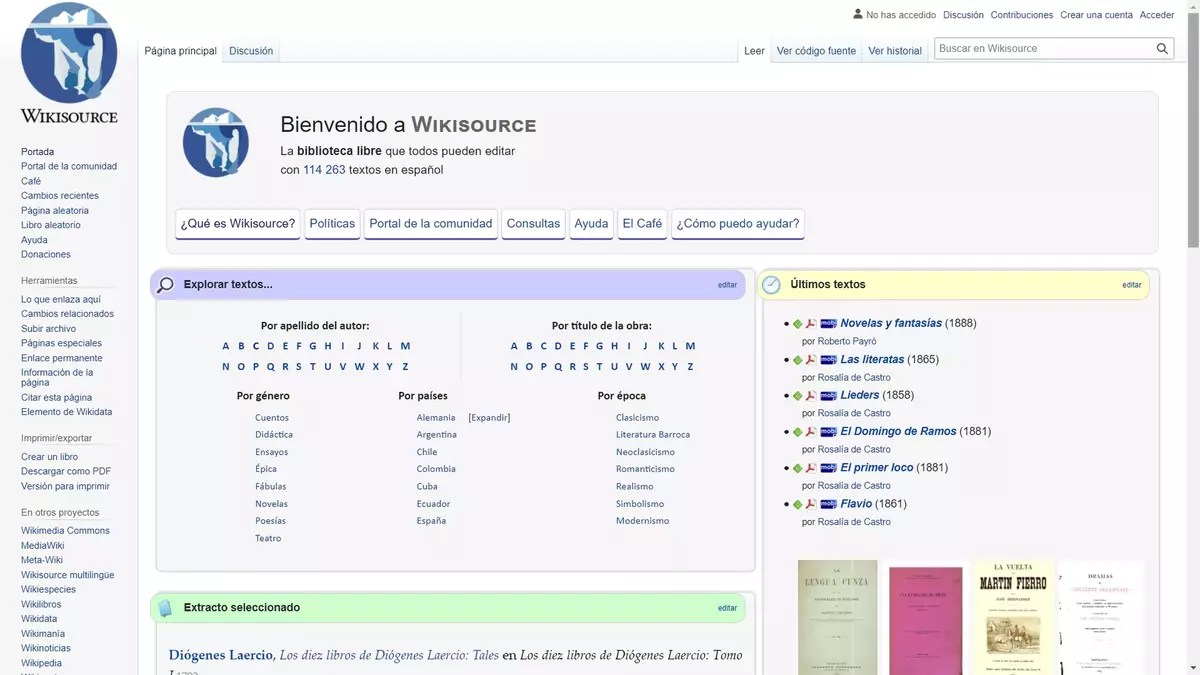Open 'La Vuelta de Martín Fierro' cover
Screen dimensions: 1200x675
1013,617
